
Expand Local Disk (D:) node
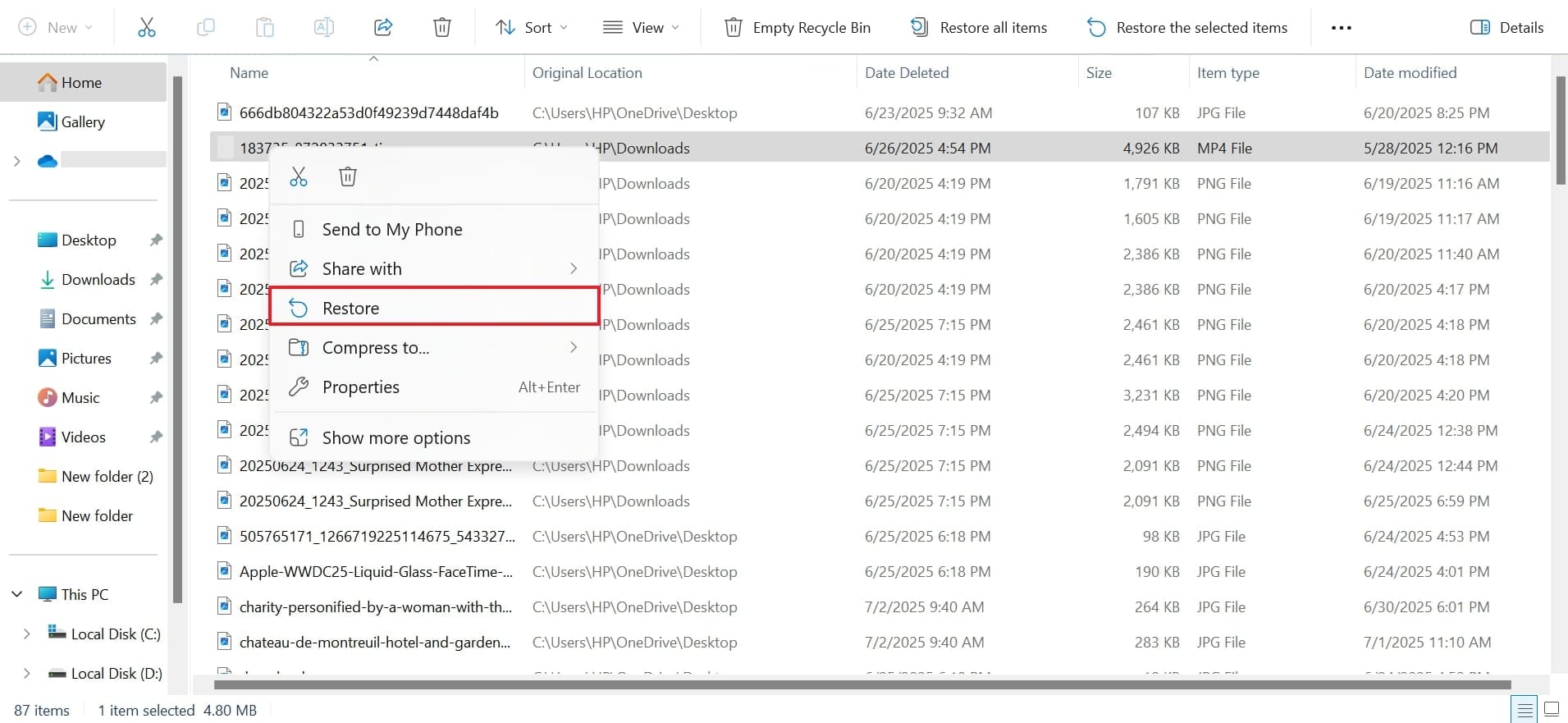pos(26,673)
